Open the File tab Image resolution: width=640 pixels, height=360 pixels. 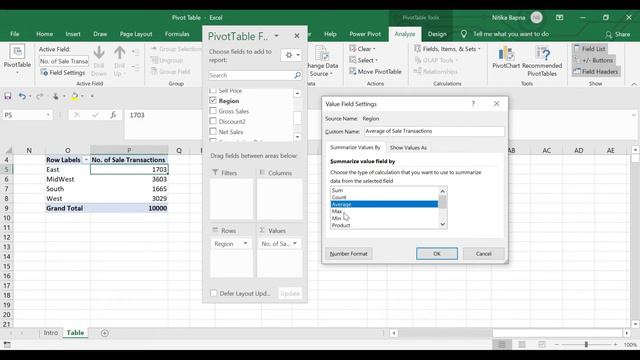coord(15,34)
